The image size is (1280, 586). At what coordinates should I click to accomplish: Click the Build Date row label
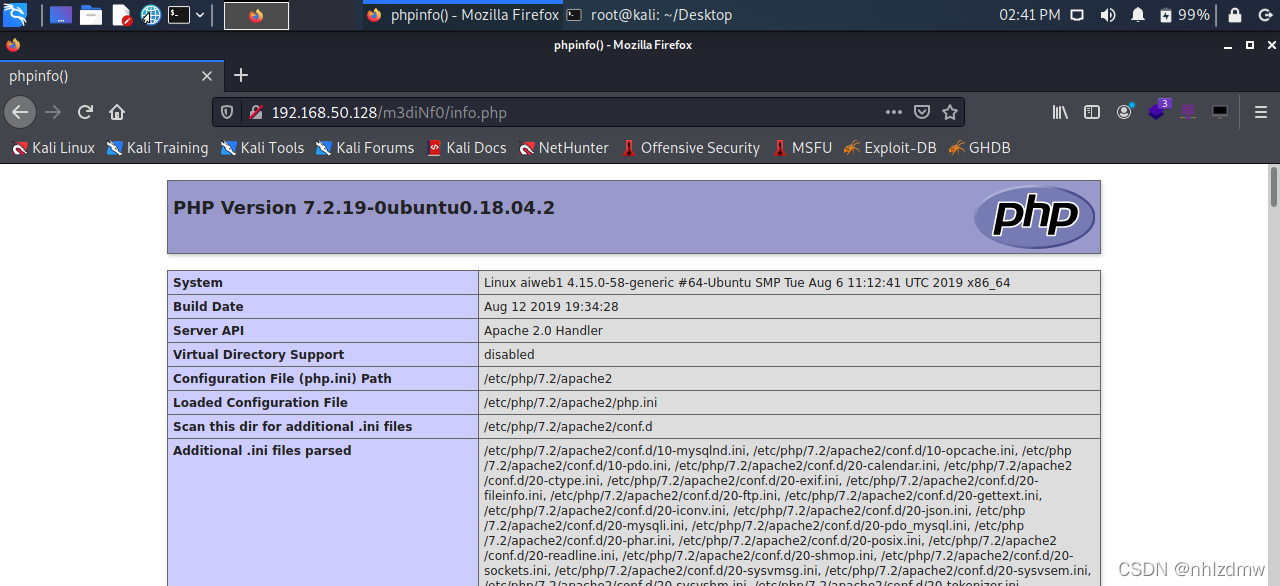tap(208, 307)
